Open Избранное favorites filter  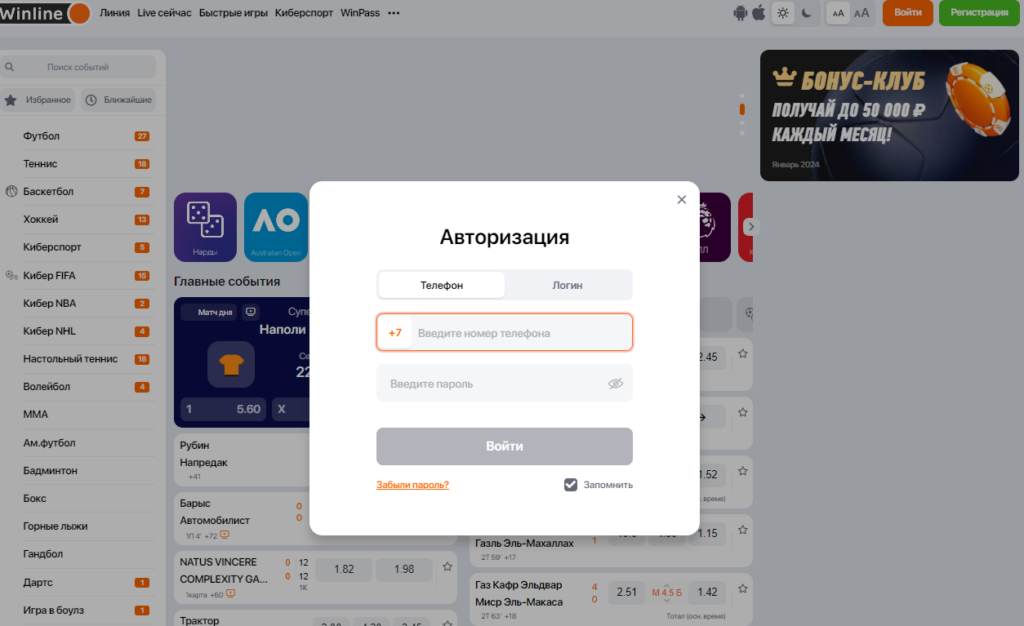(38, 100)
